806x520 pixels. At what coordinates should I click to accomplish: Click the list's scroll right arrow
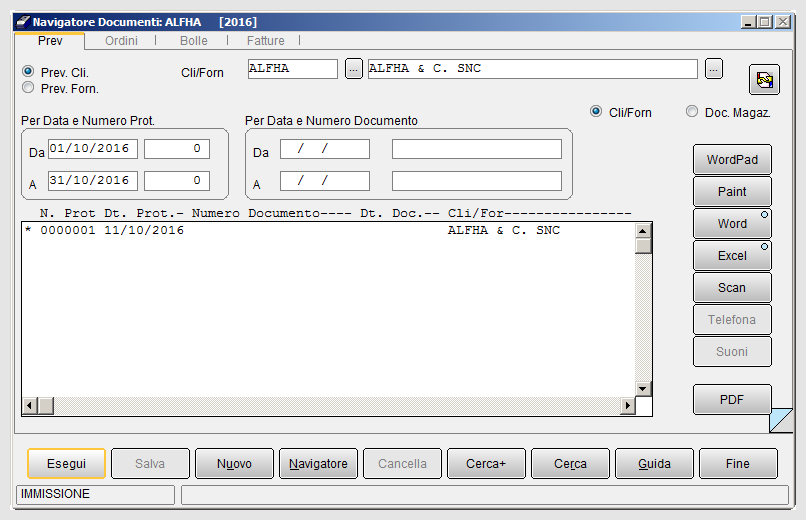[627, 406]
